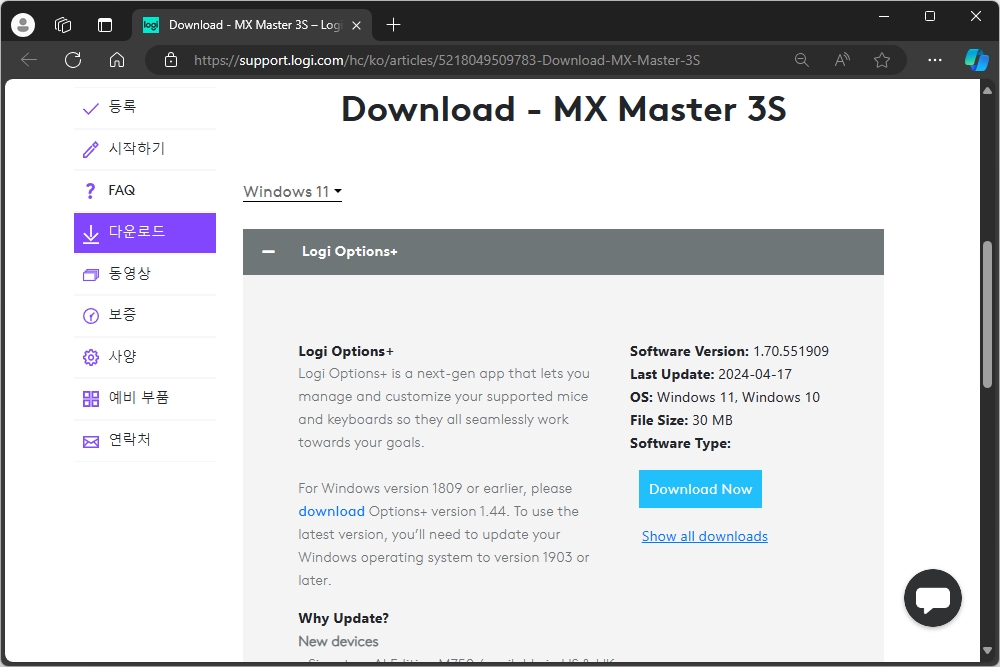Click the gear icon beside 사양

[x=91, y=357]
